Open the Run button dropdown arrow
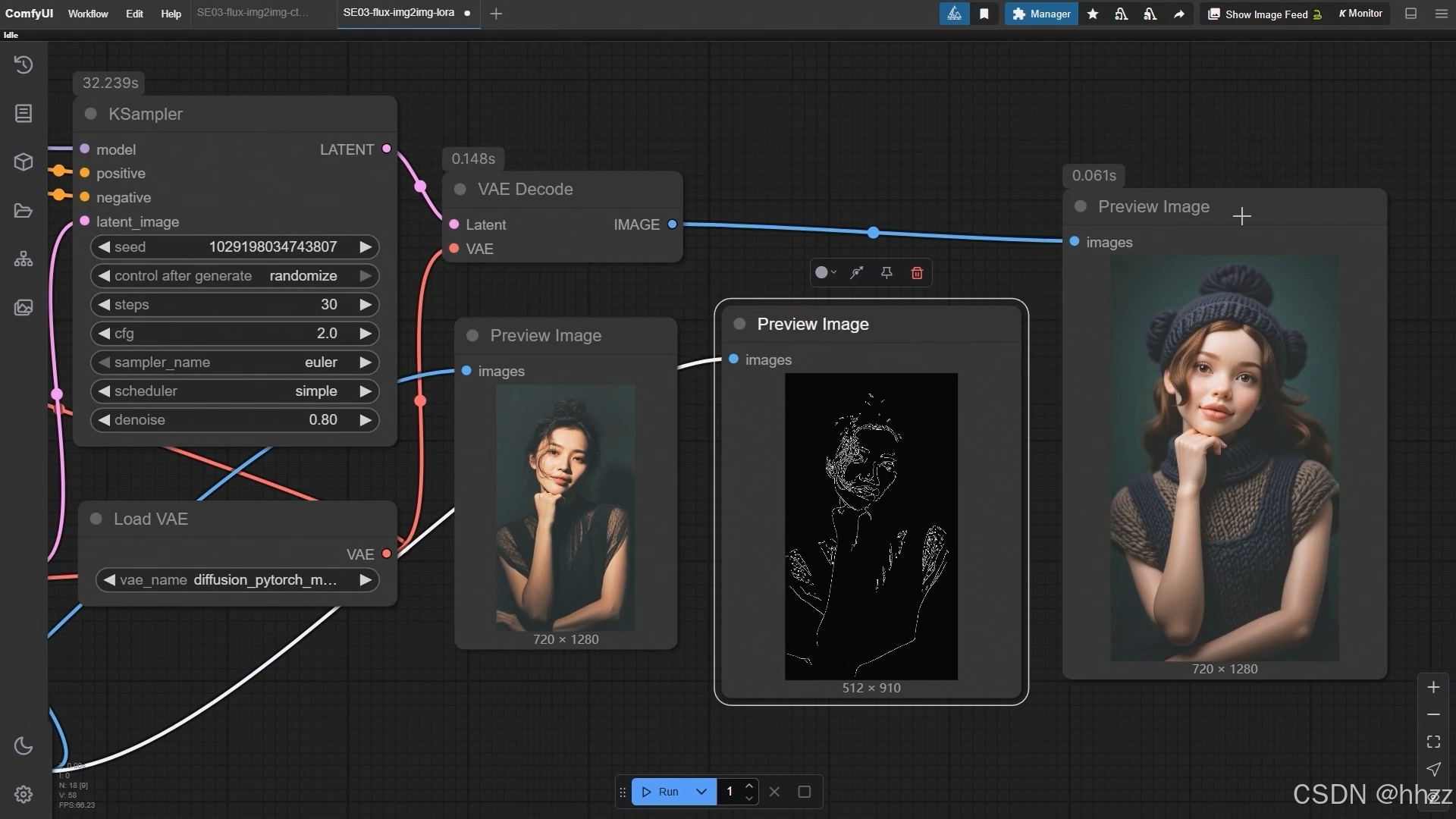 click(701, 792)
